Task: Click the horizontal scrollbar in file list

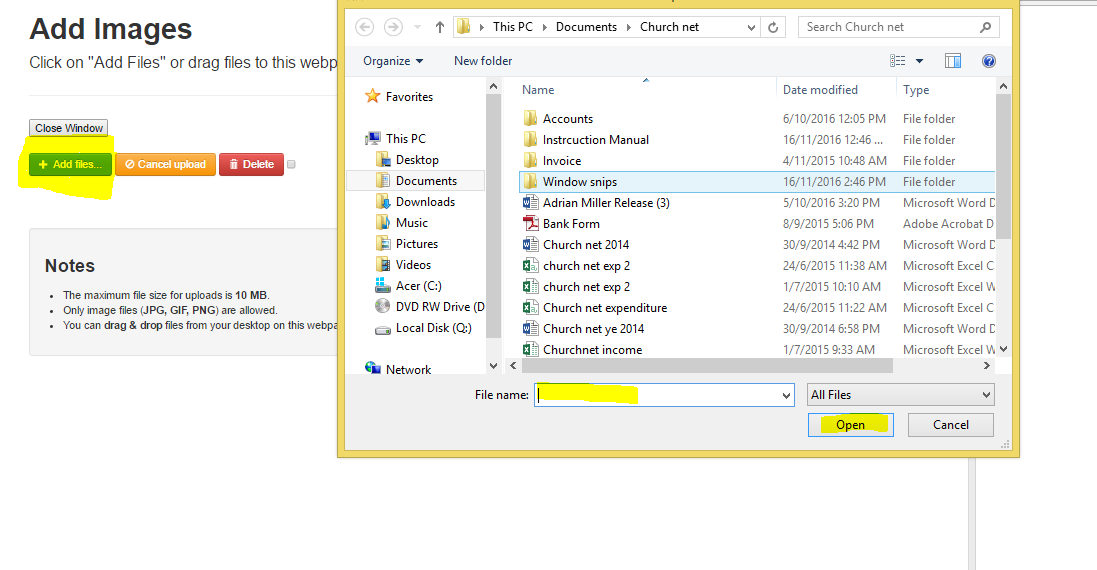Action: coord(700,366)
